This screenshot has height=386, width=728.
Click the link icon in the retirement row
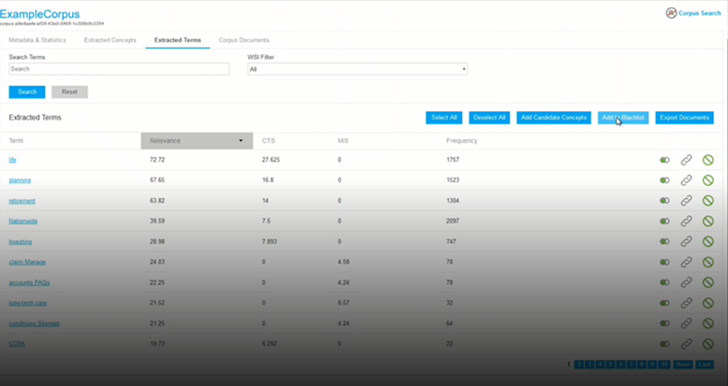[686, 201]
